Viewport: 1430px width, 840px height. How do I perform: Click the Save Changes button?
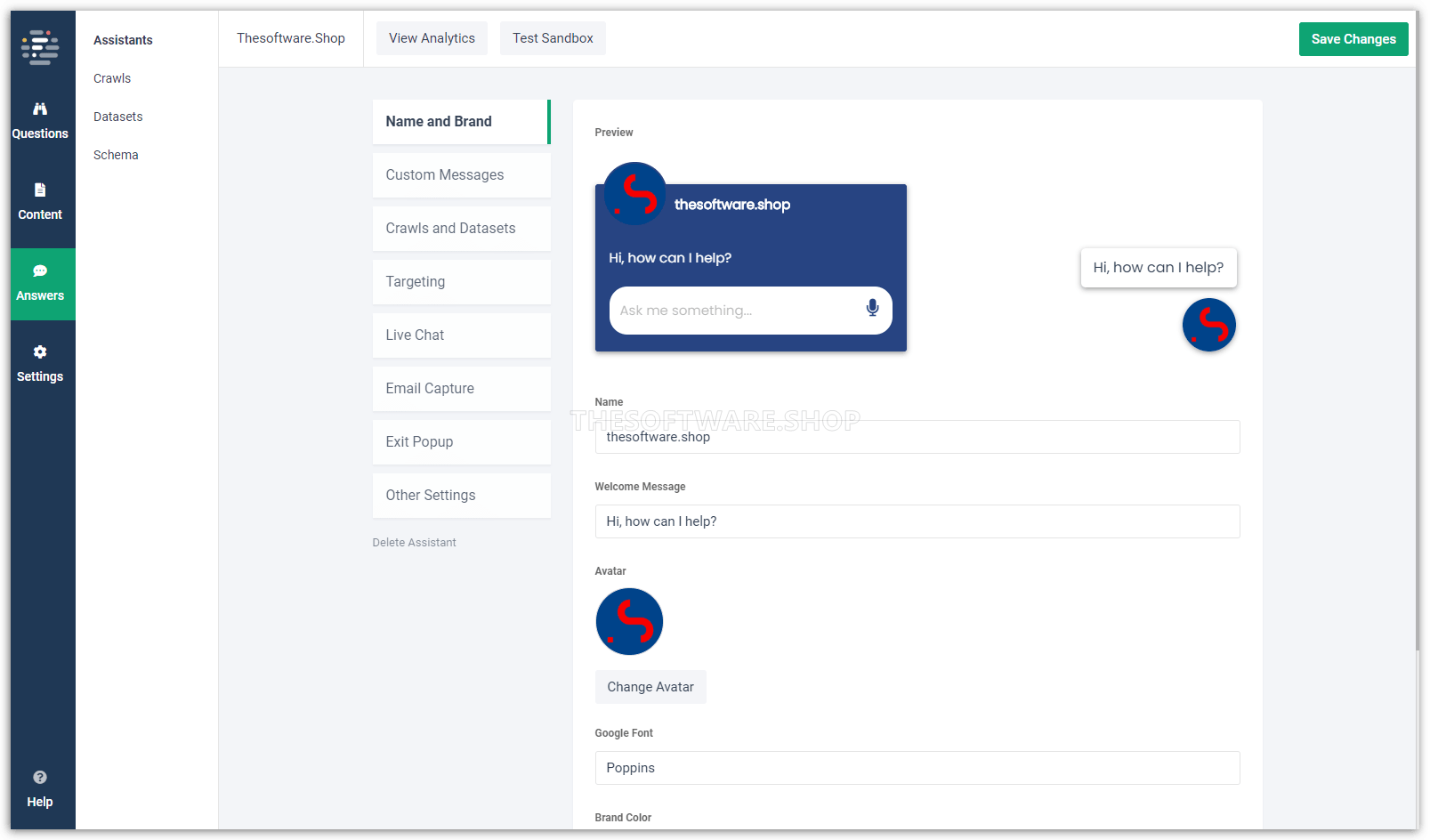[x=1353, y=39]
